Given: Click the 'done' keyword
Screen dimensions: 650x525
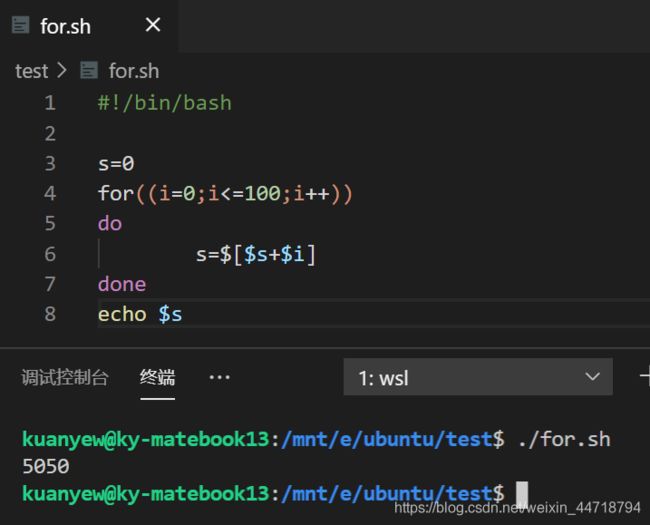Looking at the screenshot, I should 122,284.
